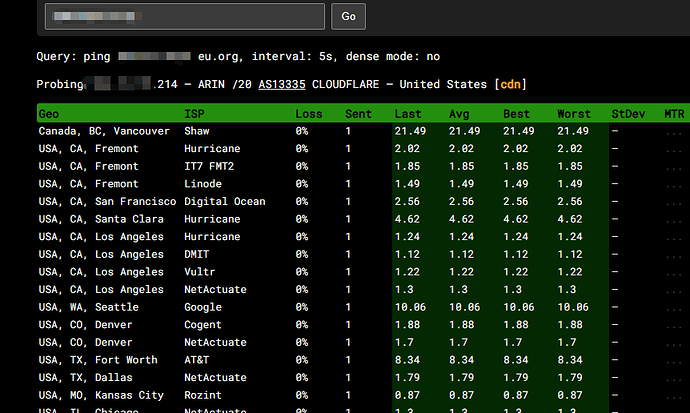
Task: Click Best value 1.3 in Los Angeles NetActuate row
Action: tap(512, 289)
